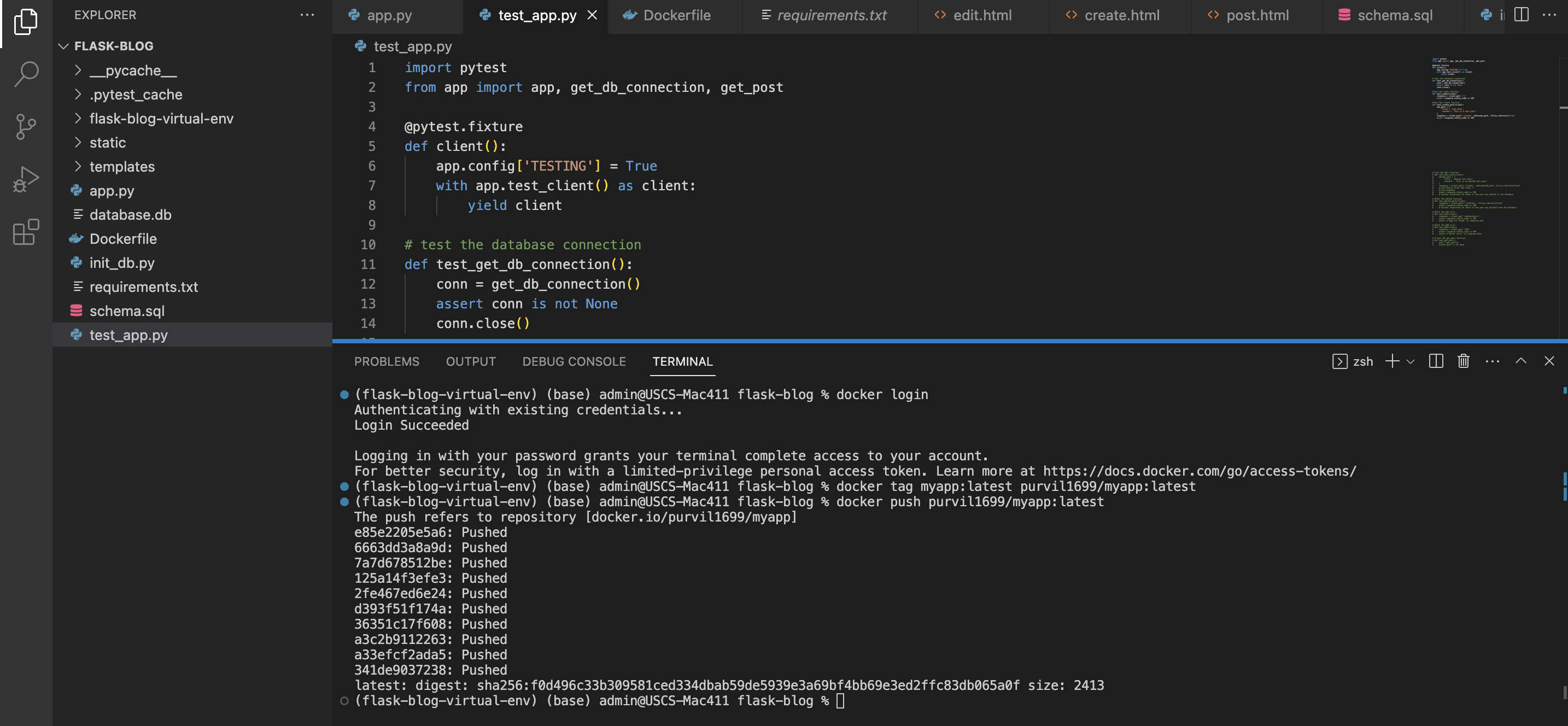This screenshot has width=1568, height=726.
Task: Open Explorer more actions via ellipsis
Action: (x=307, y=15)
